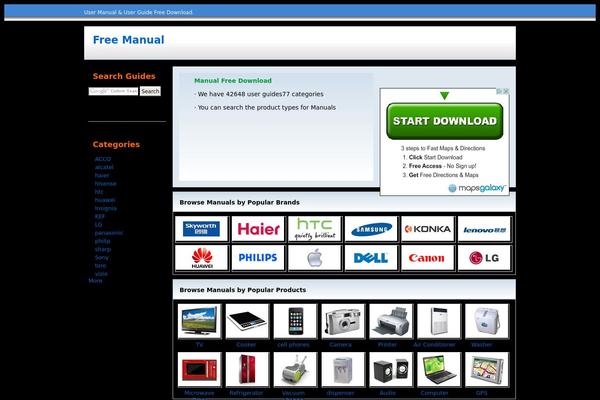Open the LG brand logo tile
600x400 pixels.
point(484,258)
